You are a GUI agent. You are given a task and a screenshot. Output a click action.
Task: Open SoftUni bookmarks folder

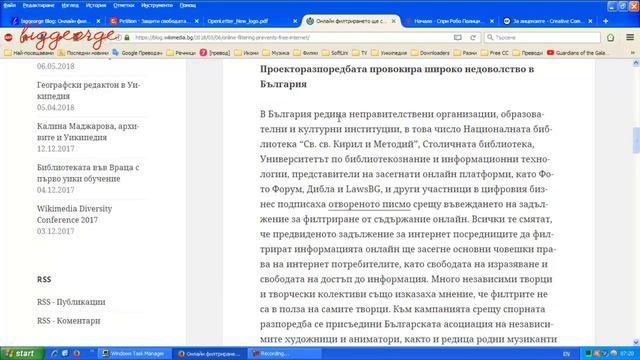point(335,53)
